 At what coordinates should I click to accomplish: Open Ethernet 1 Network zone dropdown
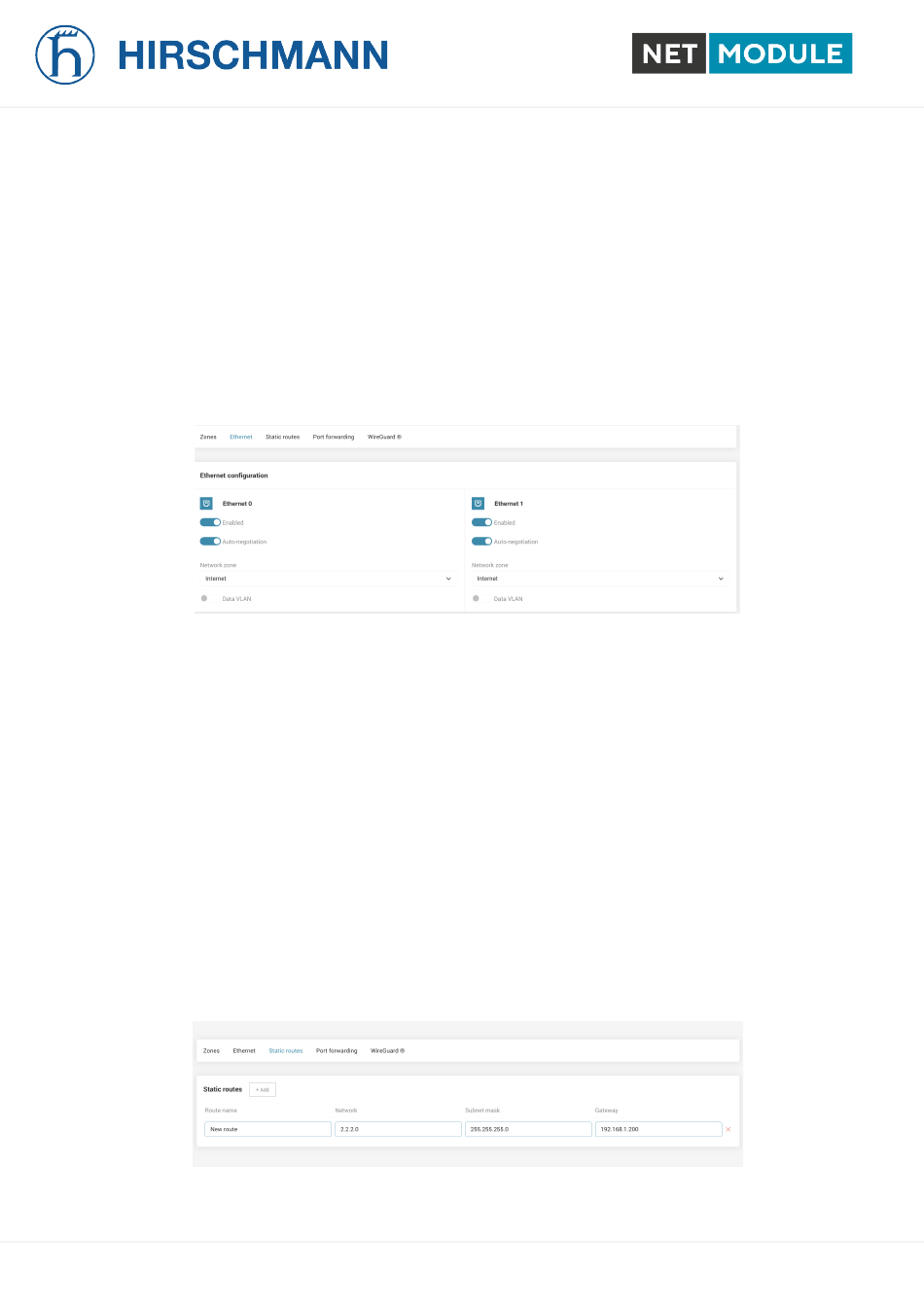[x=599, y=579]
